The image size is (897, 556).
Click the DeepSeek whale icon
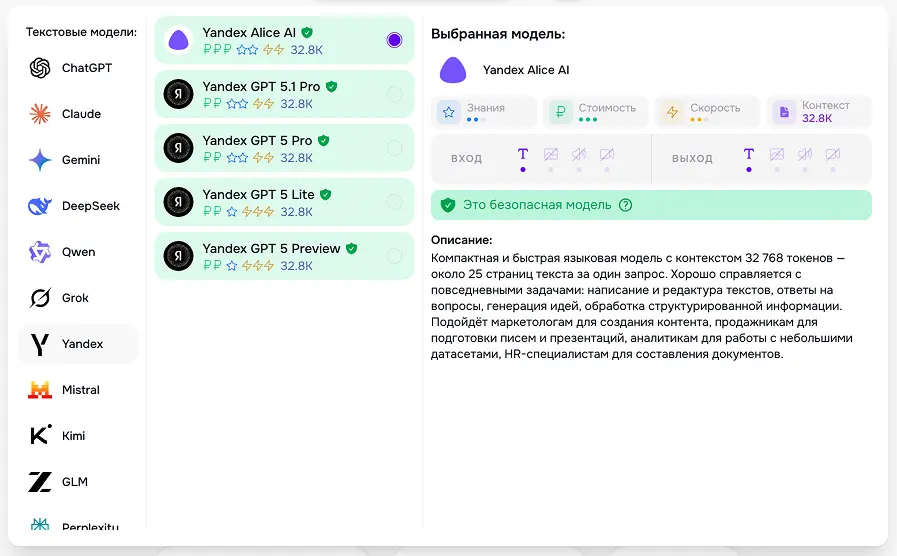(40, 206)
